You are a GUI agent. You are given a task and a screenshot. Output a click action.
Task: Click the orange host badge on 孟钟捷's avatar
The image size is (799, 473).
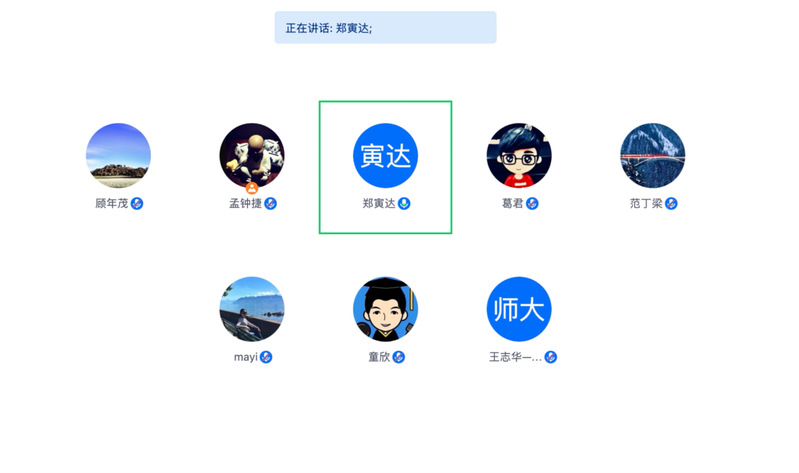(252, 188)
